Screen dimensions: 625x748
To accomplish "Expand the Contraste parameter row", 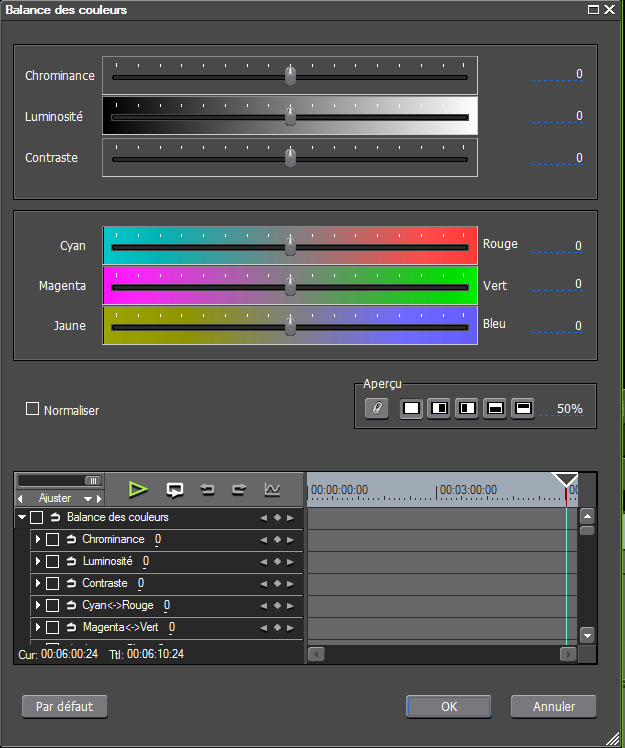I will 38,584.
